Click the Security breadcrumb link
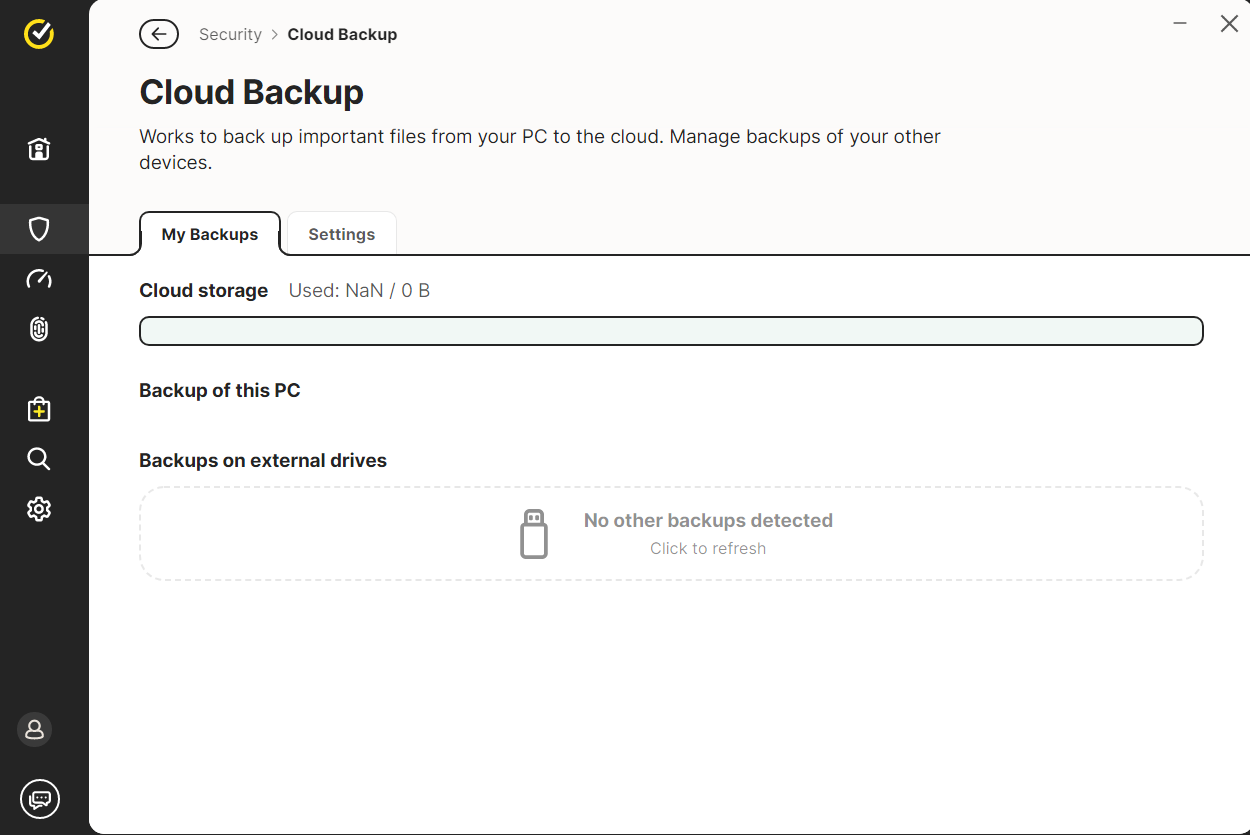Image resolution: width=1250 pixels, height=835 pixels. click(x=230, y=34)
